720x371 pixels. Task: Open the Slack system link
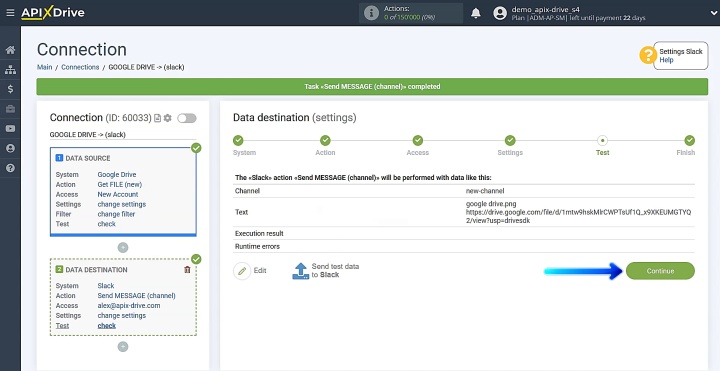click(x=106, y=286)
